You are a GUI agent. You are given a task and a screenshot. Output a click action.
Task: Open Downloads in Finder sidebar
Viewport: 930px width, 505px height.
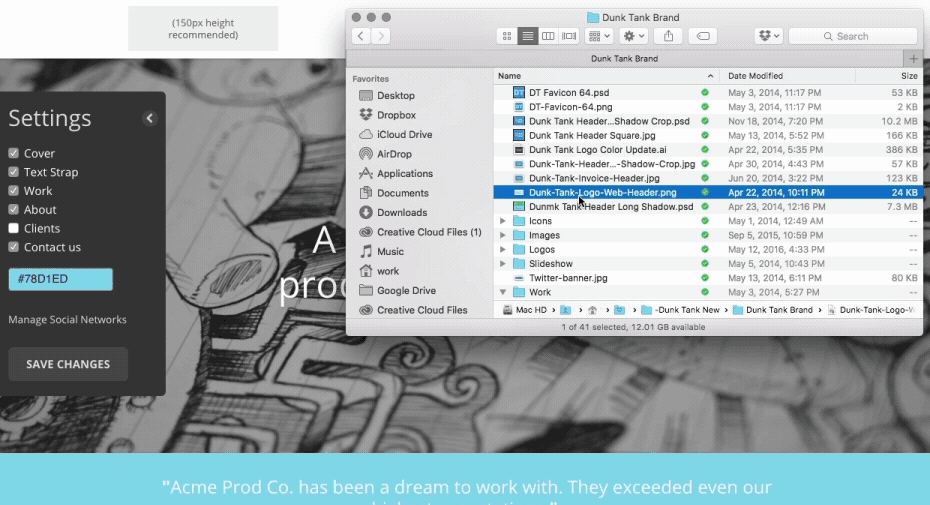tap(402, 213)
